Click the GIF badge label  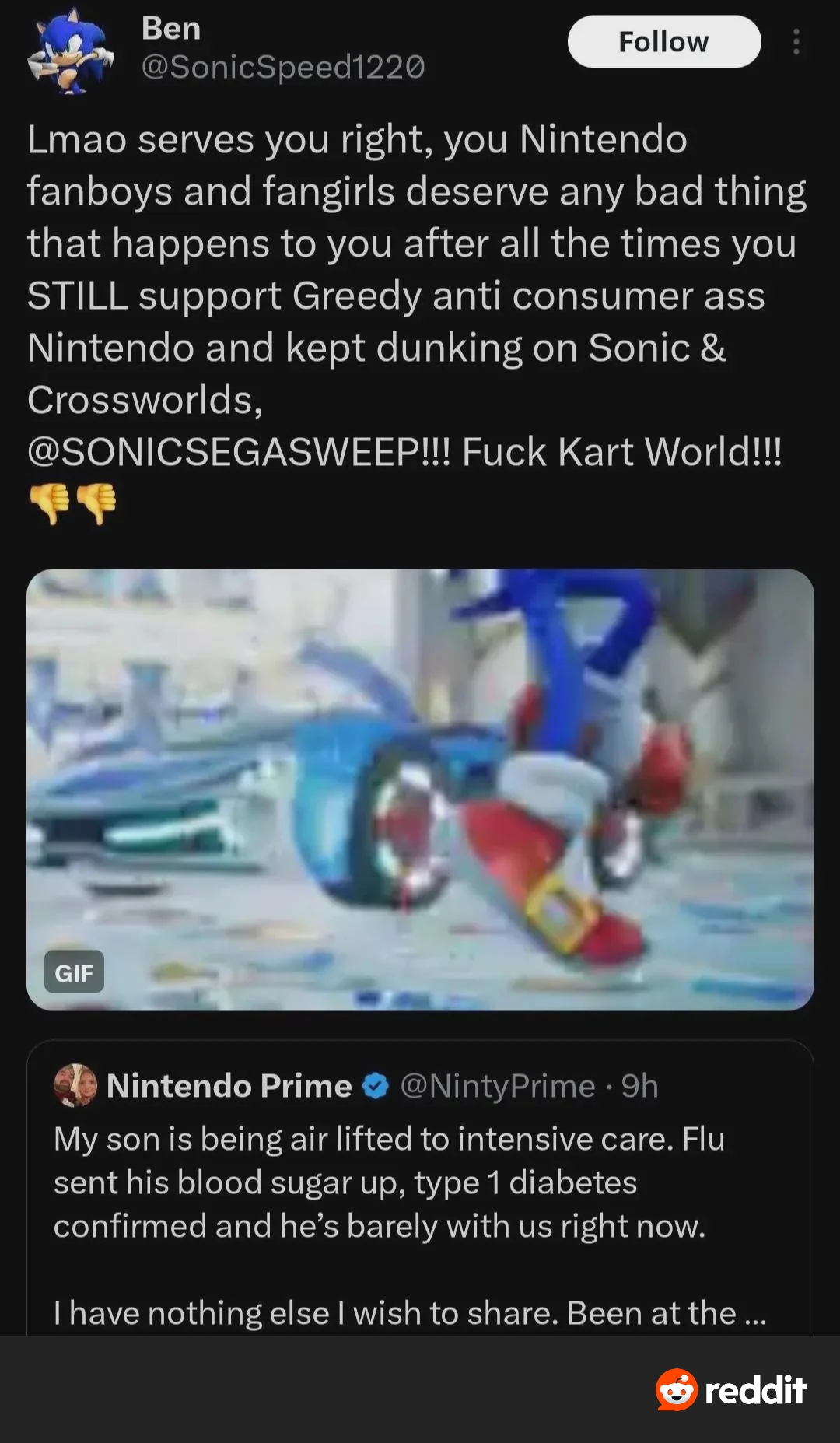click(74, 972)
